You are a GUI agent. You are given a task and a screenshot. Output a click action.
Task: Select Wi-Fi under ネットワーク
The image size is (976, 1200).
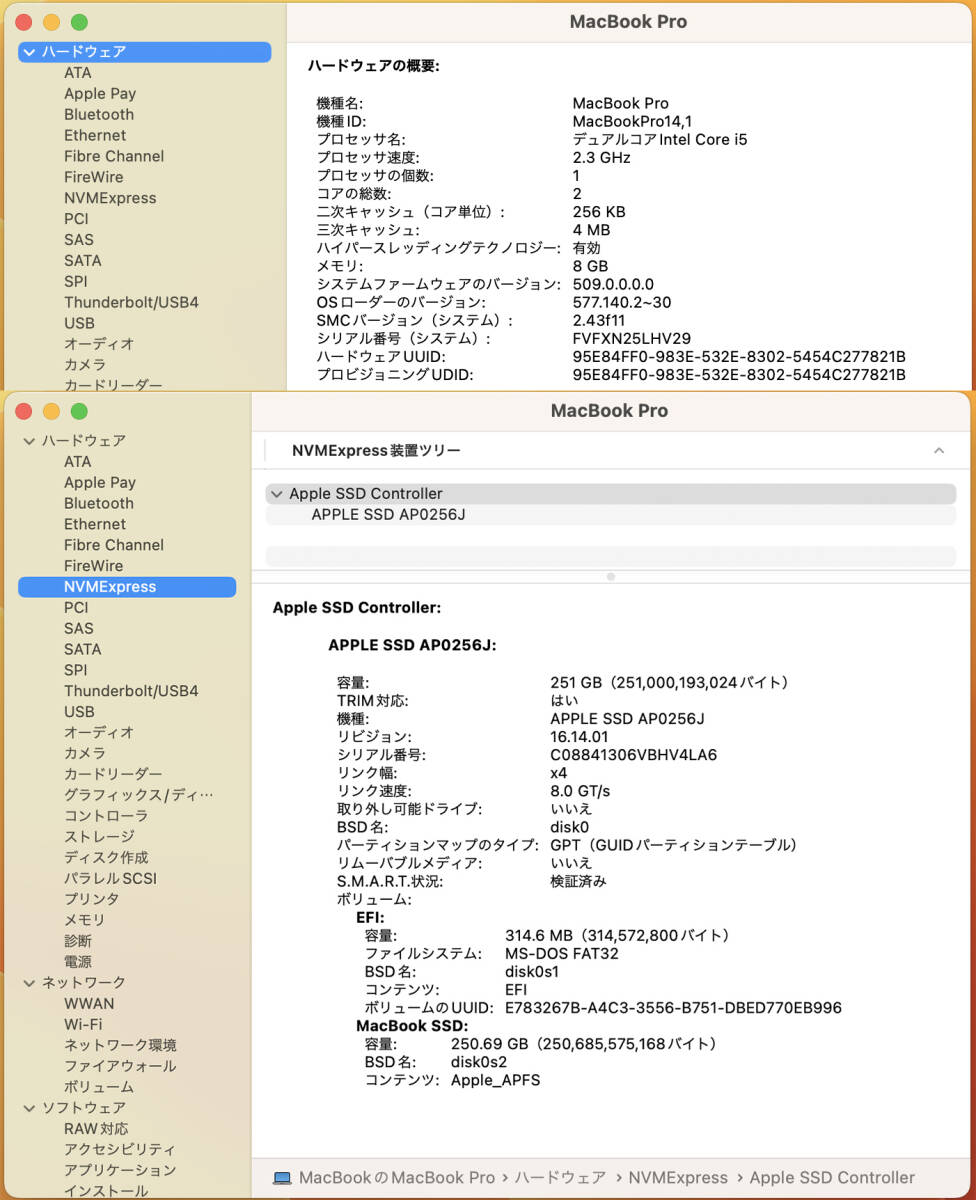(83, 1024)
